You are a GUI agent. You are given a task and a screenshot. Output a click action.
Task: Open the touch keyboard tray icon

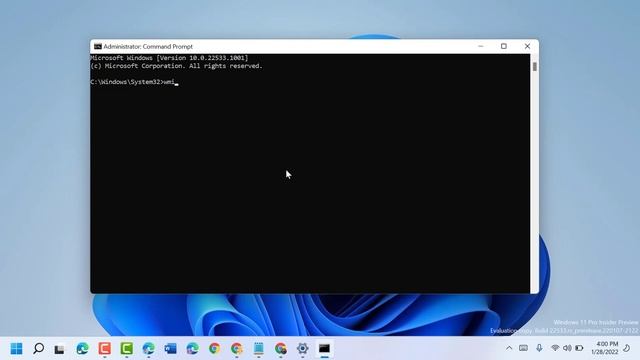click(524, 348)
